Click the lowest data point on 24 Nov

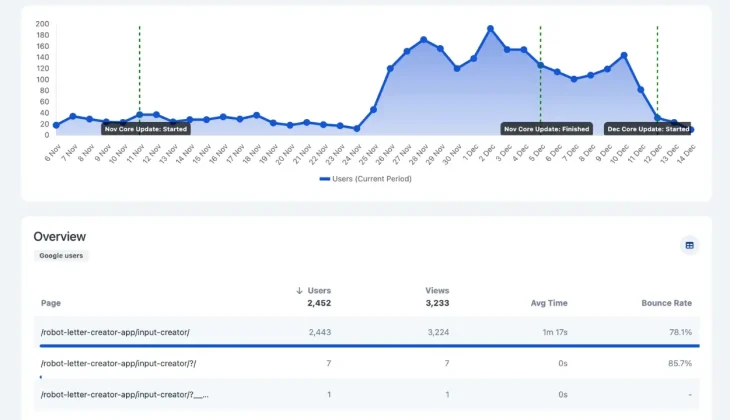pyautogui.click(x=357, y=128)
